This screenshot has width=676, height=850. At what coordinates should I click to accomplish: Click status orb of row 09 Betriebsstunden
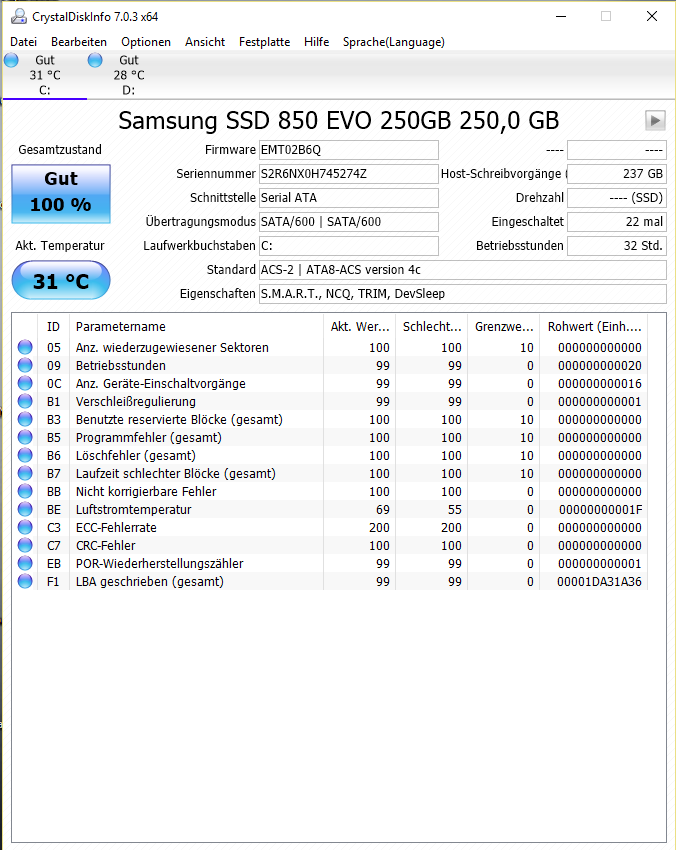25,365
